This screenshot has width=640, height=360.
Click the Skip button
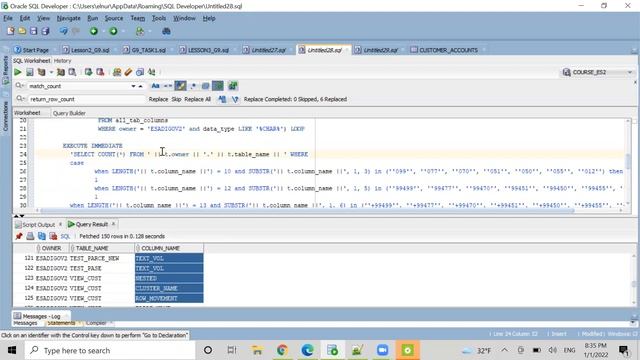coord(176,99)
